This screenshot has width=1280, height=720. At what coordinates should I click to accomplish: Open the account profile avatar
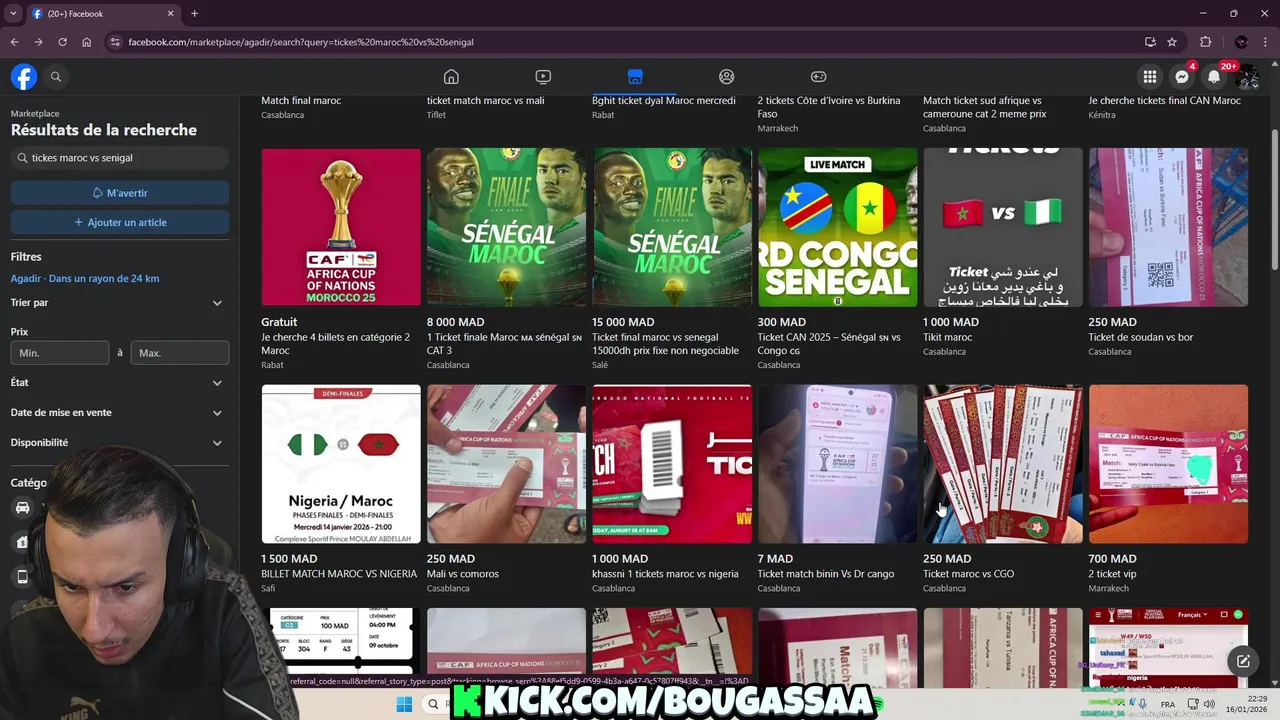[x=1246, y=77]
